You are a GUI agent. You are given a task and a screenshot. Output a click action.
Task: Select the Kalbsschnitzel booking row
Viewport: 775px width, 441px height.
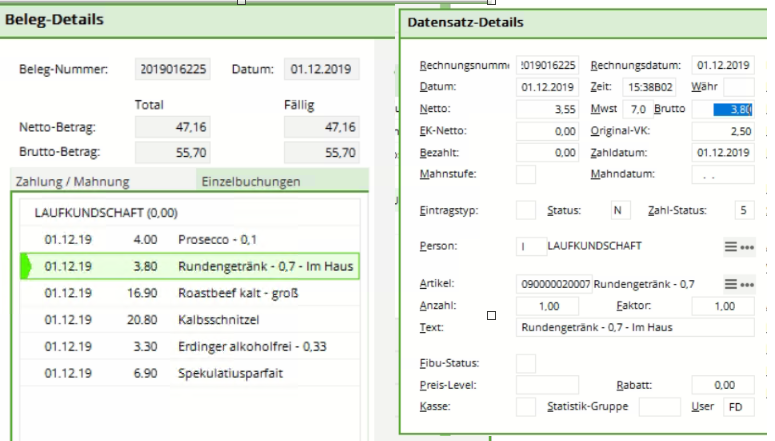point(190,320)
